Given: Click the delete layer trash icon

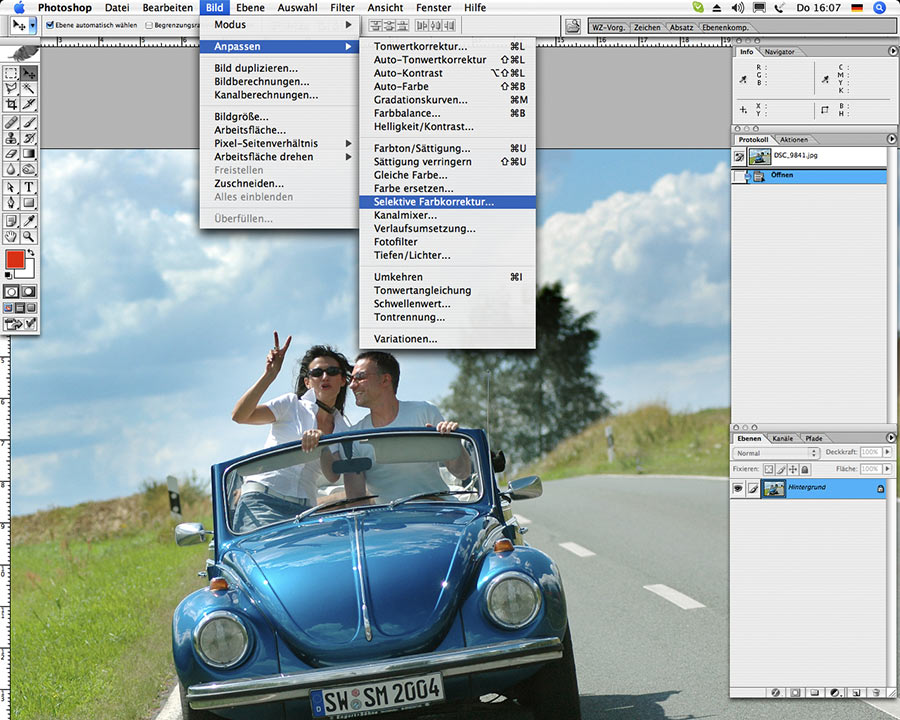Looking at the screenshot, I should 874,691.
